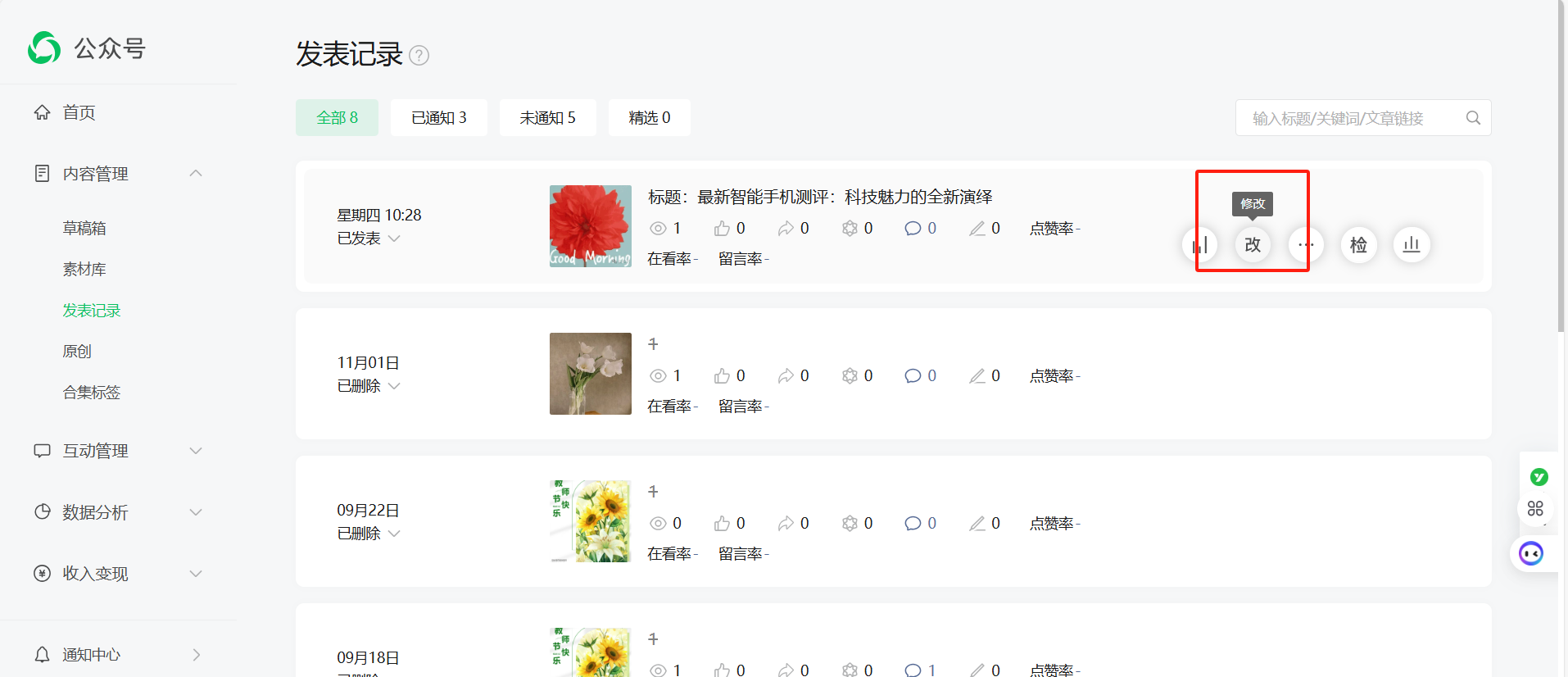
Task: Open 发表记录 in the sidebar
Action: pyautogui.click(x=92, y=311)
